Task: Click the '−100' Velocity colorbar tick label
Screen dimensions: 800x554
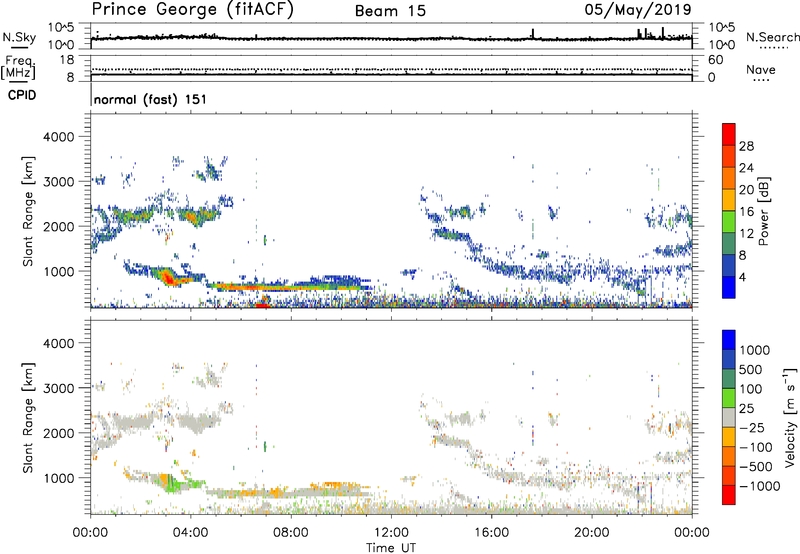Action: click(x=756, y=447)
